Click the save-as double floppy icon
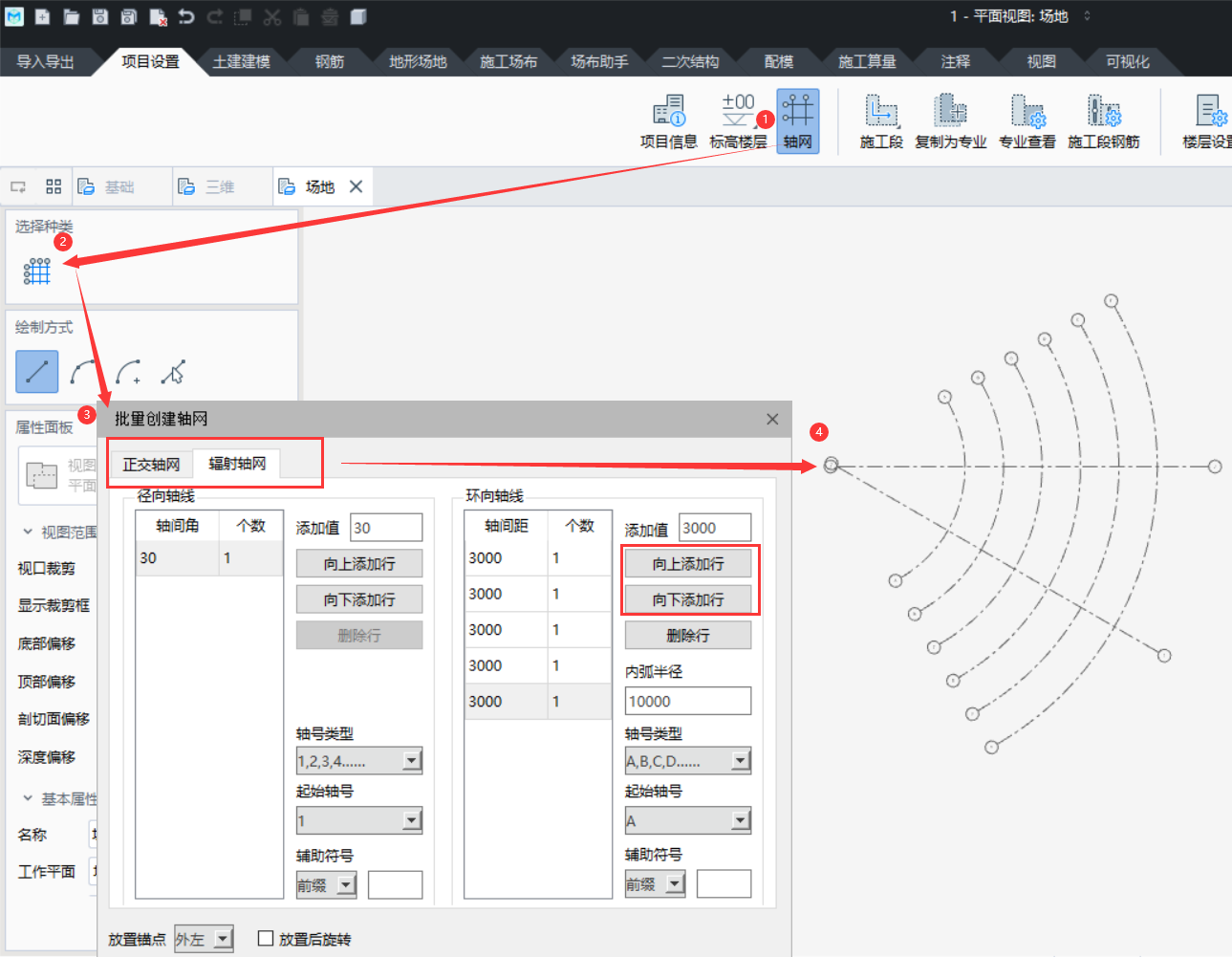The width and height of the screenshot is (1232, 957). click(x=128, y=16)
